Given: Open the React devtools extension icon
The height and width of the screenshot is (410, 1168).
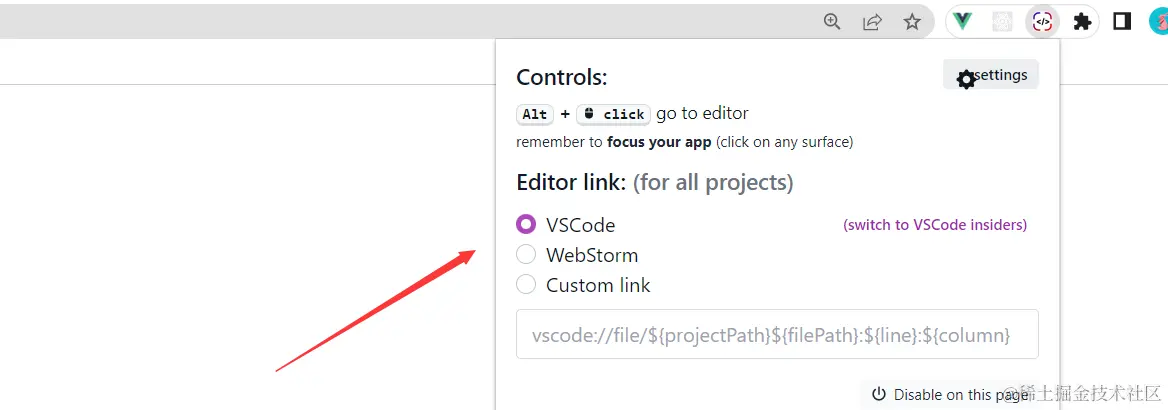Looking at the screenshot, I should point(1002,21).
